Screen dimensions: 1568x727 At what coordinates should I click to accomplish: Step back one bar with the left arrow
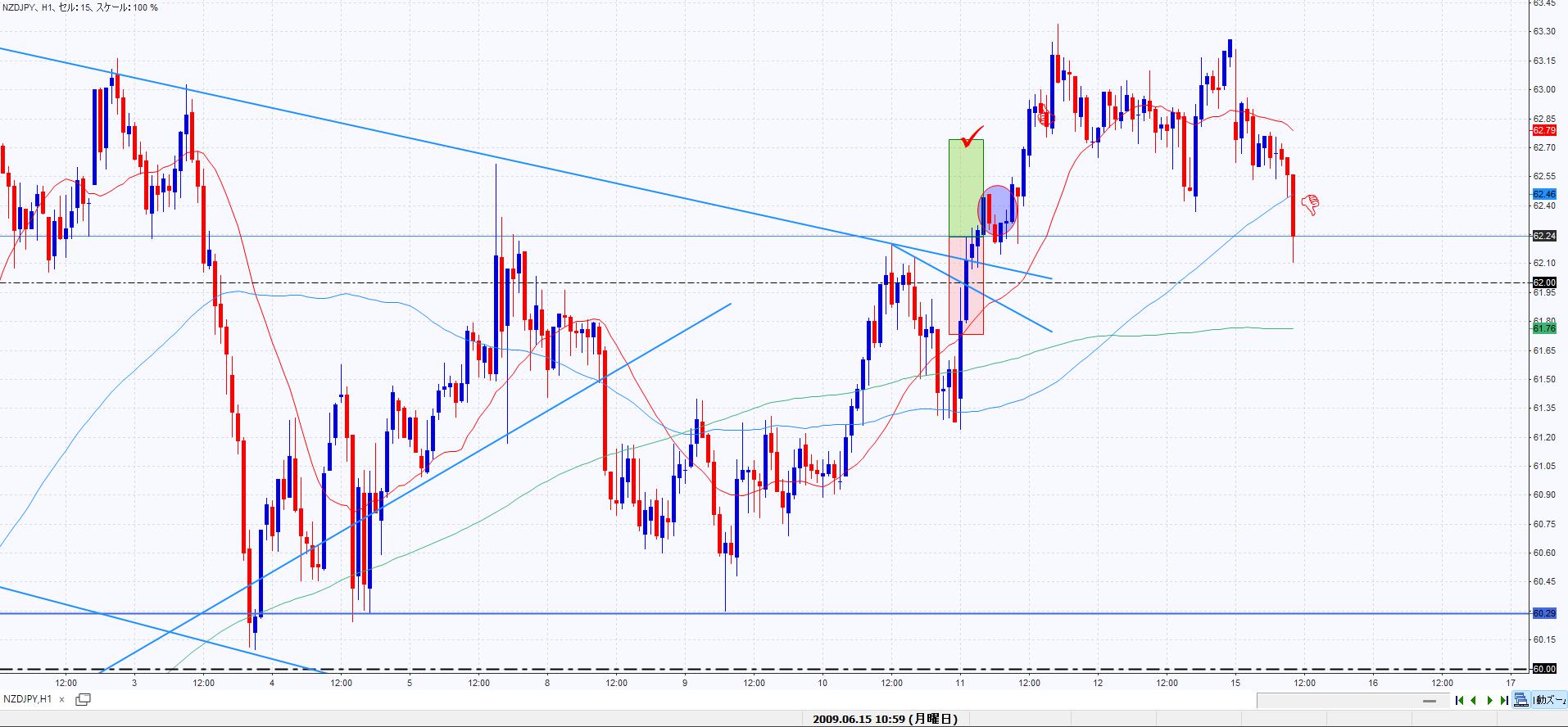(1475, 700)
